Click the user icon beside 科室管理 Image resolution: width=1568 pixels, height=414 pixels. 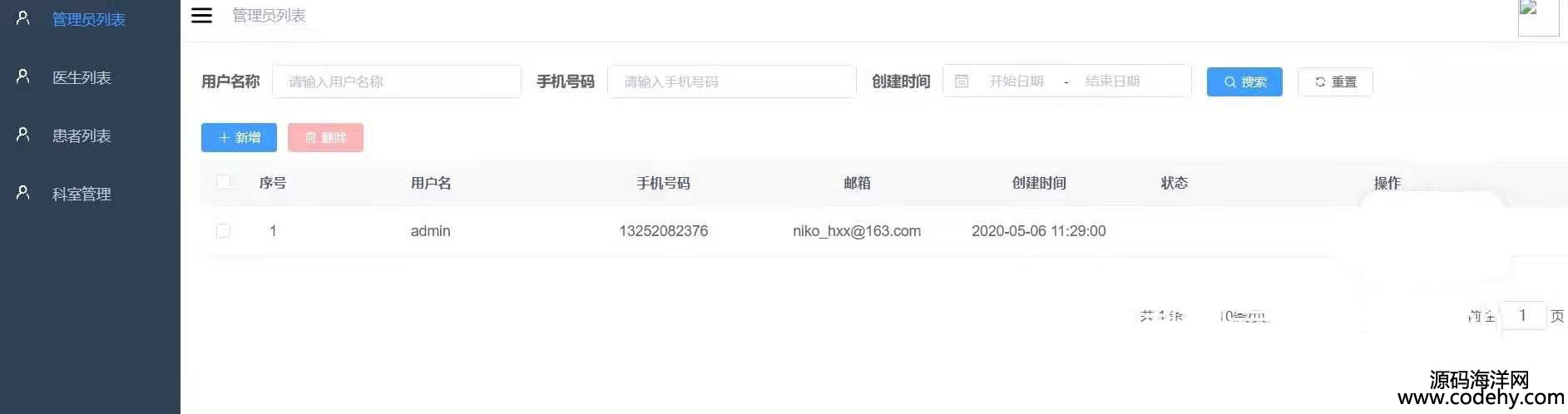point(23,193)
